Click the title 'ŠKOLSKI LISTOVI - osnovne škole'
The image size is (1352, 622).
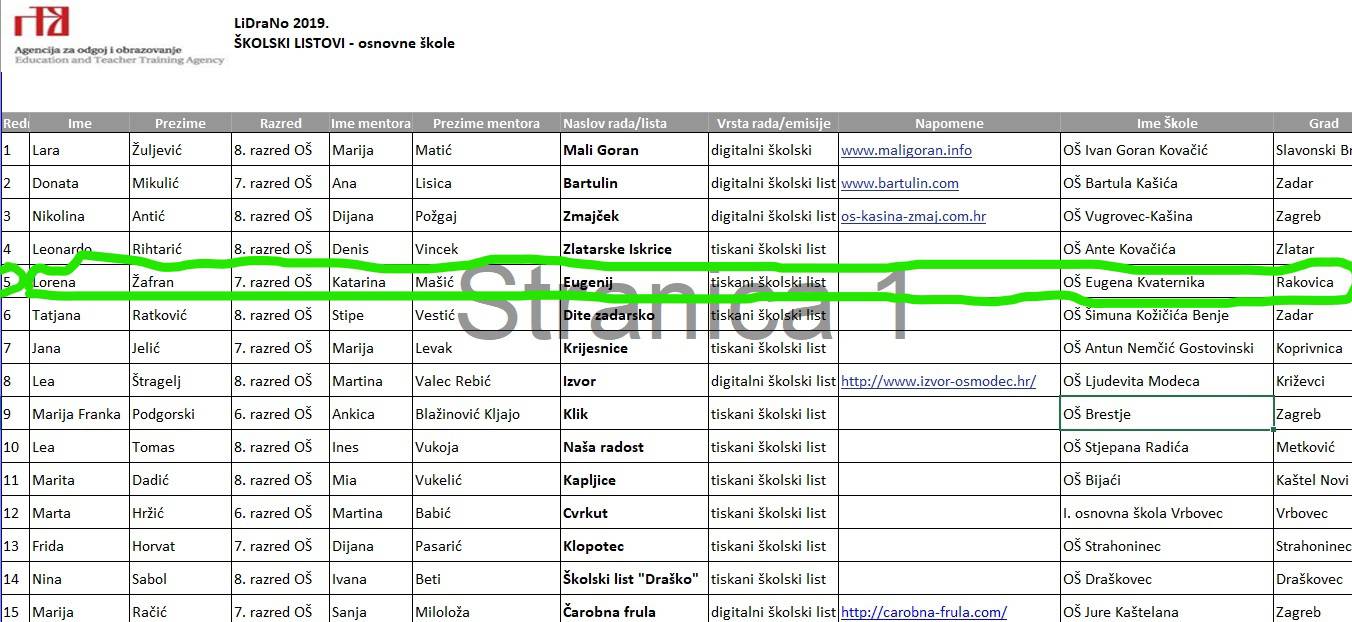[x=344, y=43]
